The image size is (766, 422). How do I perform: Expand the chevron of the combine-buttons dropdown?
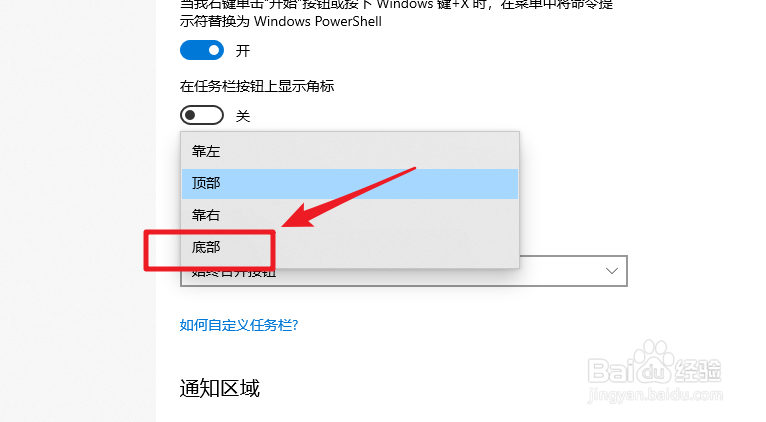point(612,271)
